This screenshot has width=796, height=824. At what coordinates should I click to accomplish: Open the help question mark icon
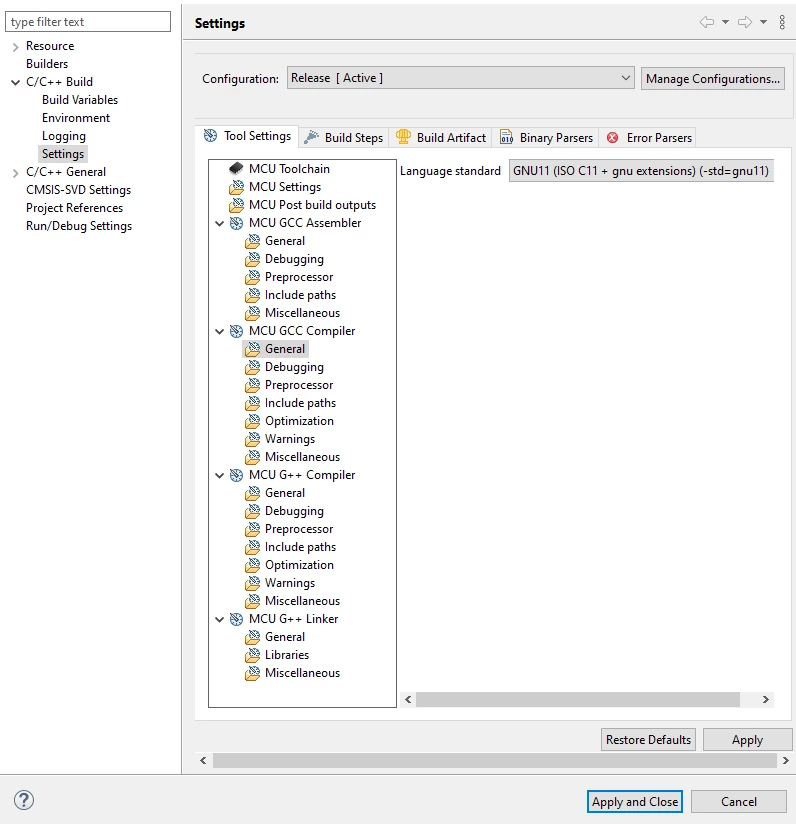[24, 800]
